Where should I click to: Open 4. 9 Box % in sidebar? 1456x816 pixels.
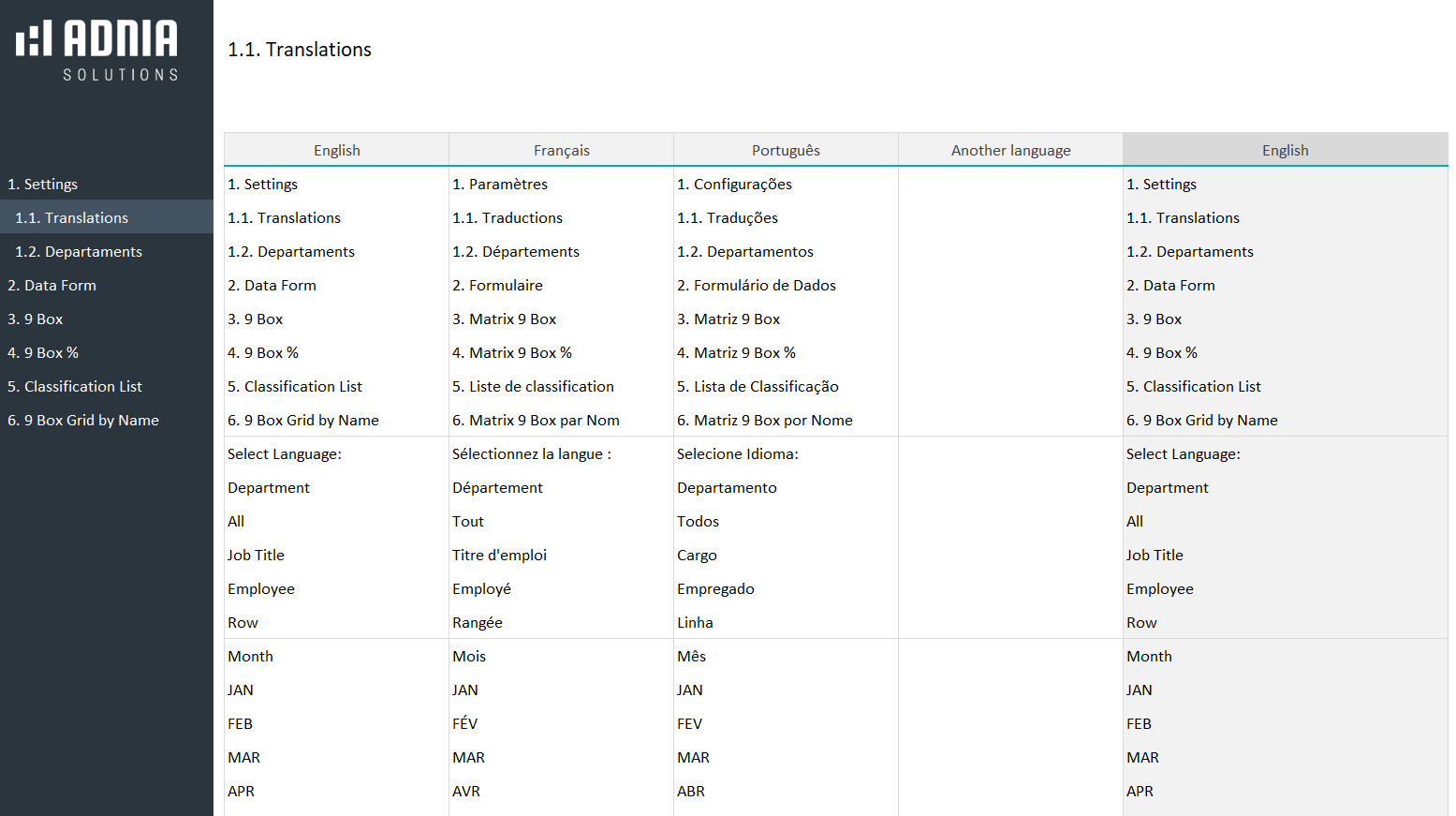[x=43, y=353]
